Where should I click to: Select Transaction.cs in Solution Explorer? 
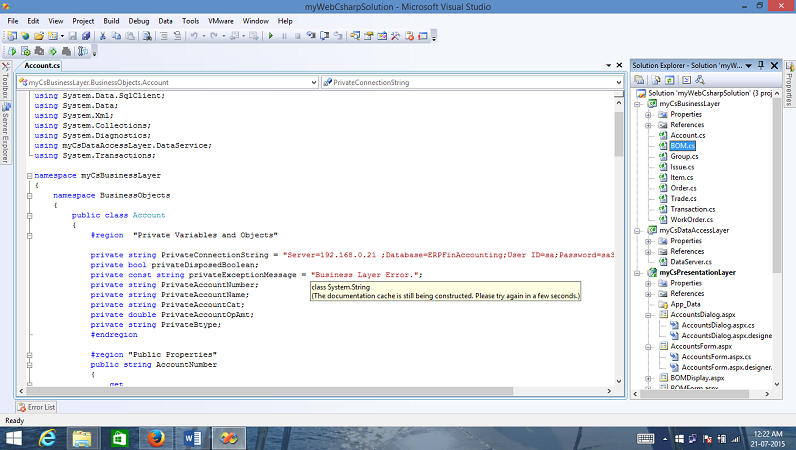[x=692, y=209]
